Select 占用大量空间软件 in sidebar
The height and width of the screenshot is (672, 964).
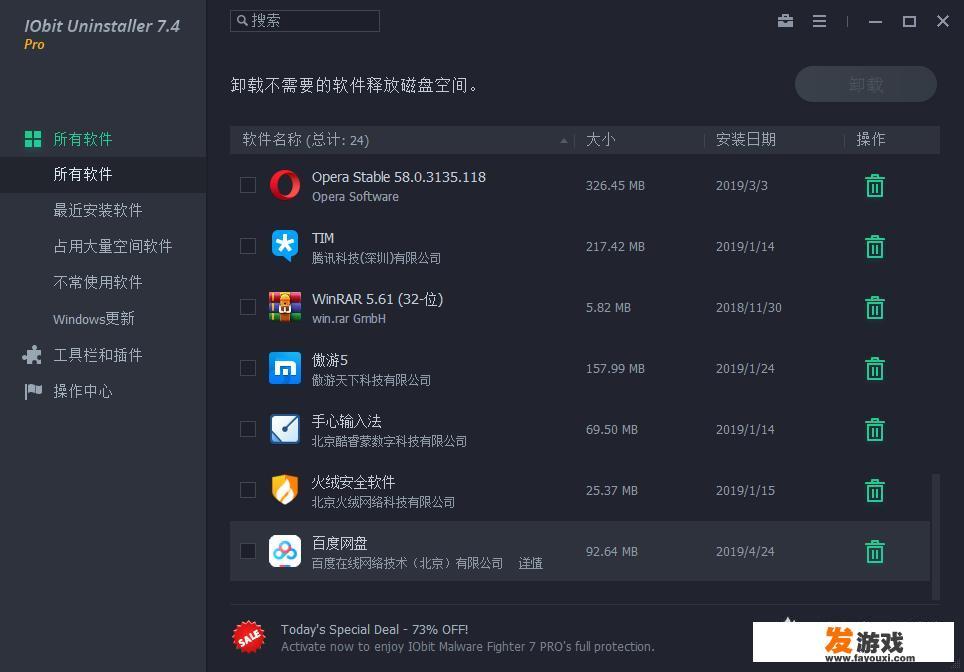pos(113,247)
